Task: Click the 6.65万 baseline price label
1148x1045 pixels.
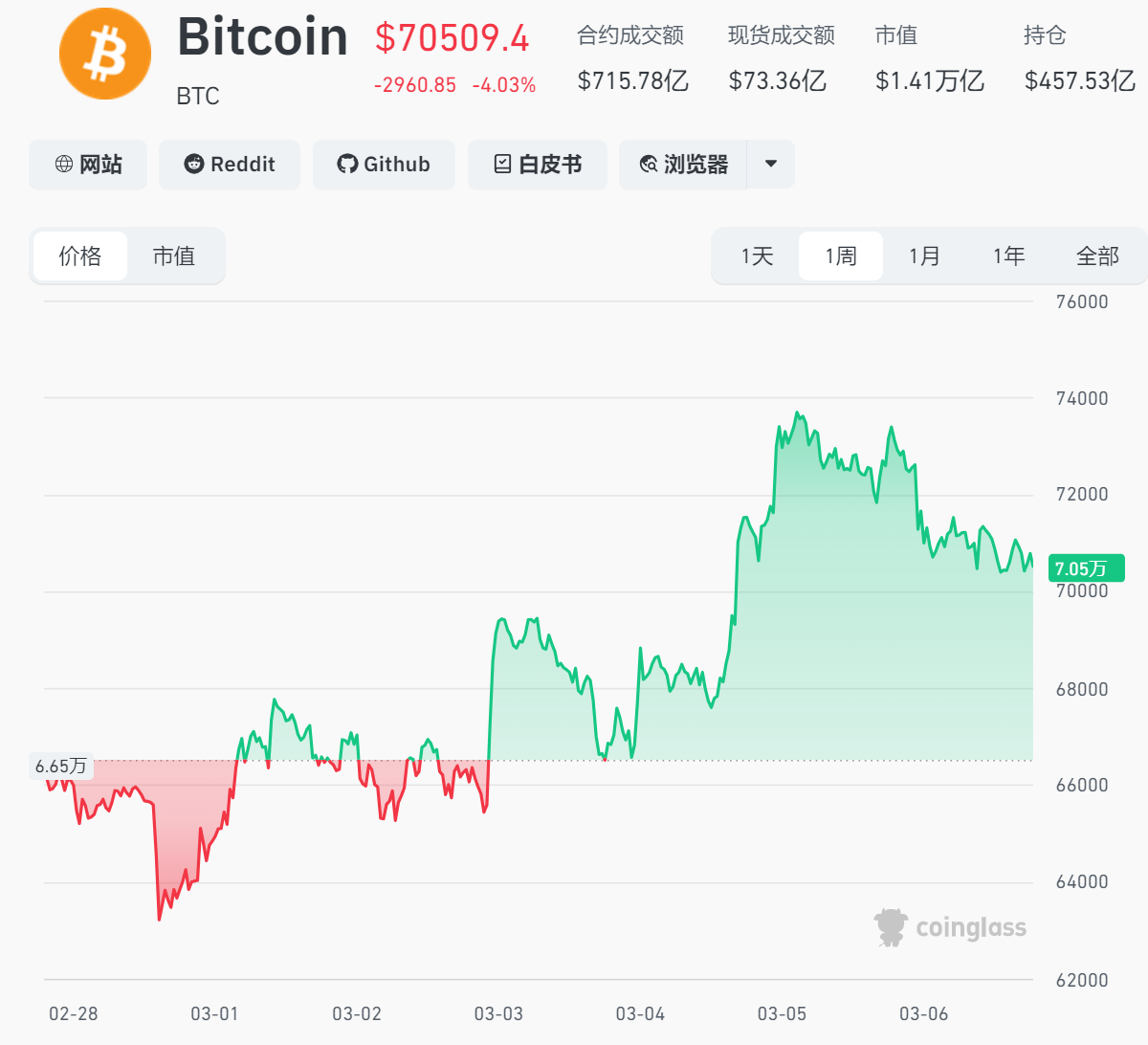Action: pyautogui.click(x=61, y=767)
